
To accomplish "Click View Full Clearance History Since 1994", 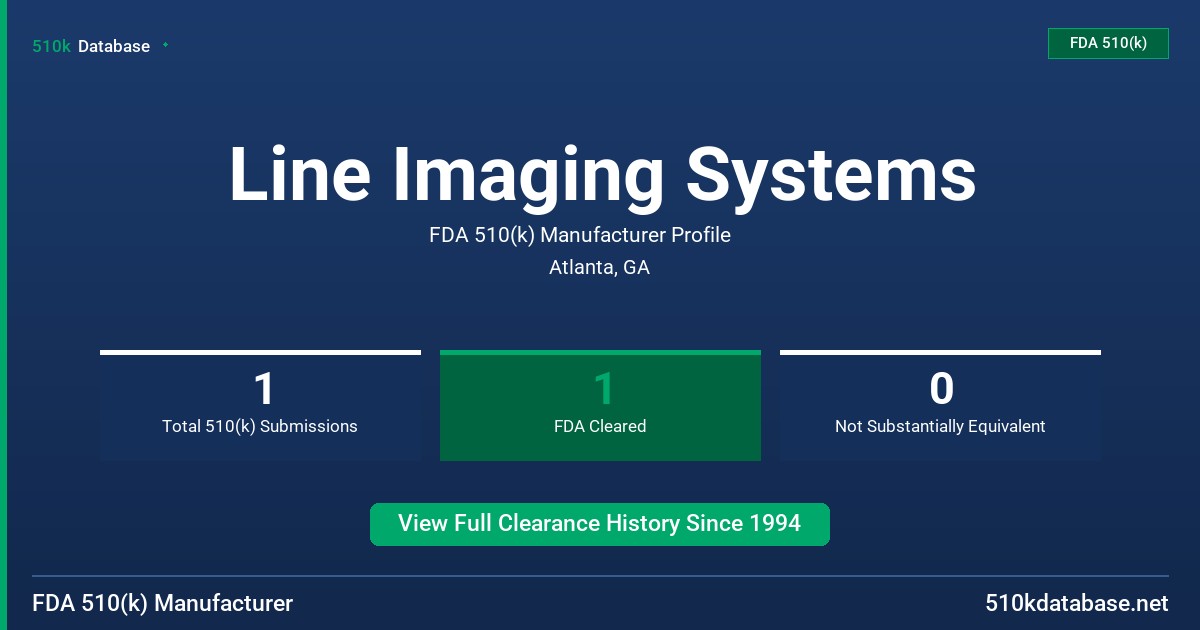I will (x=600, y=524).
